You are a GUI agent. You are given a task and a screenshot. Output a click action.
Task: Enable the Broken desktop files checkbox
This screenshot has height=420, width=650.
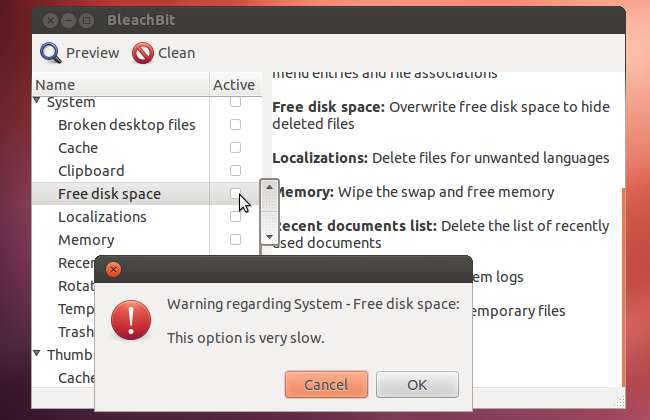coord(235,125)
